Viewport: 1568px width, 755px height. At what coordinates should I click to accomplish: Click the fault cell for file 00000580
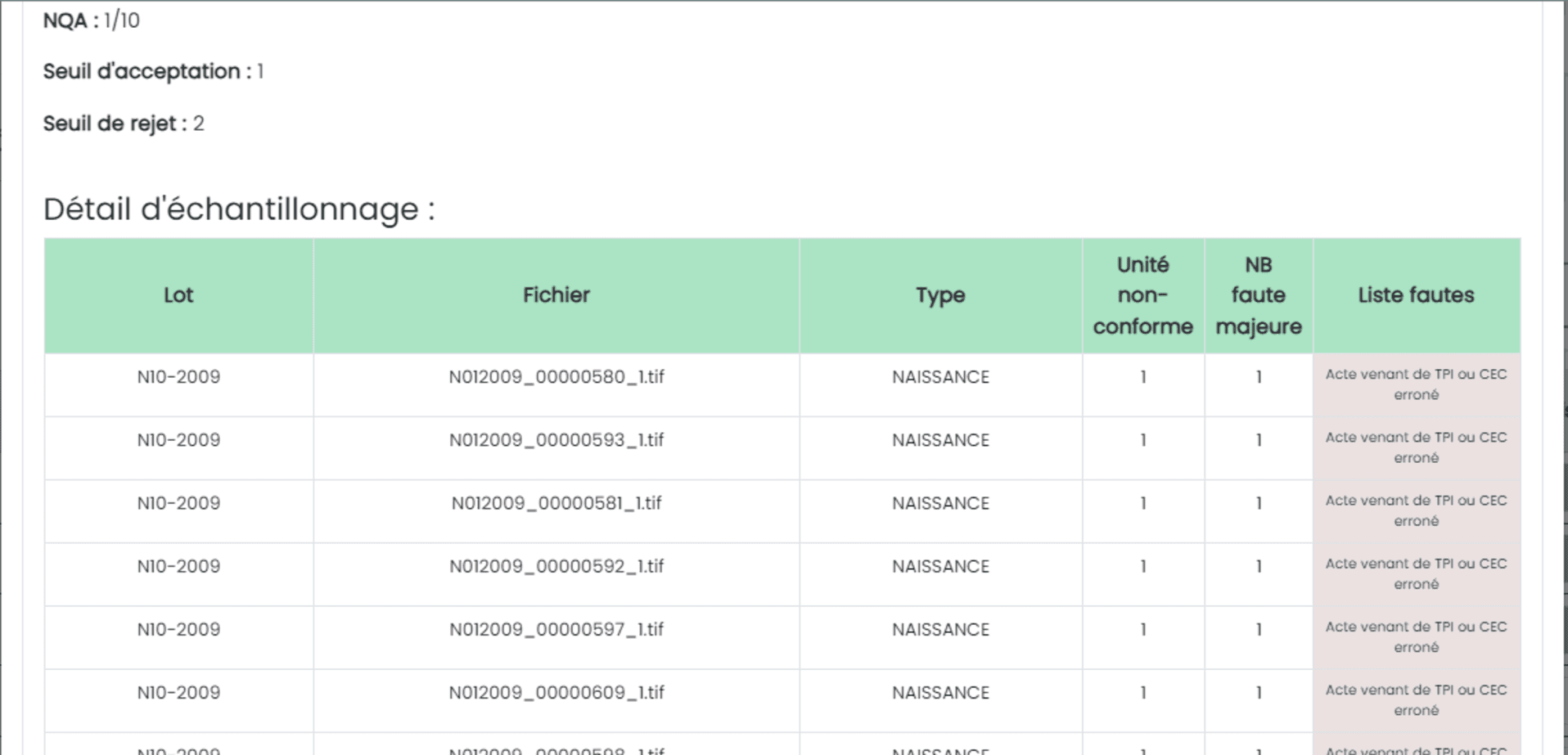[x=1416, y=384]
